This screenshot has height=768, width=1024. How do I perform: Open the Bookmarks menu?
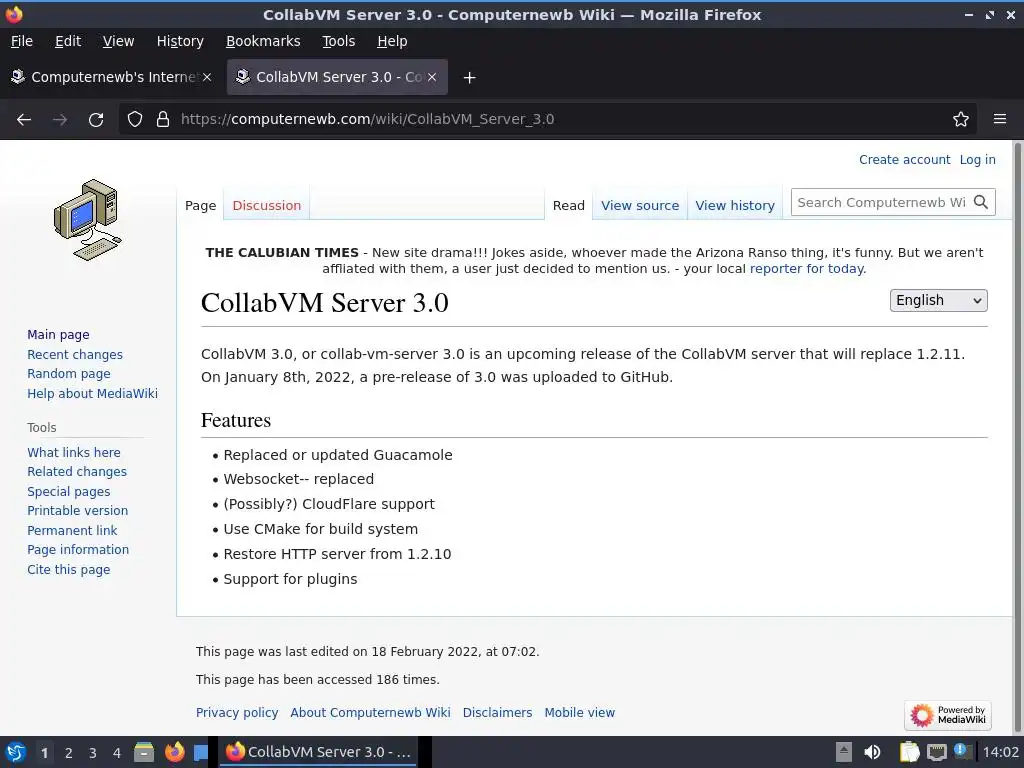pos(263,41)
